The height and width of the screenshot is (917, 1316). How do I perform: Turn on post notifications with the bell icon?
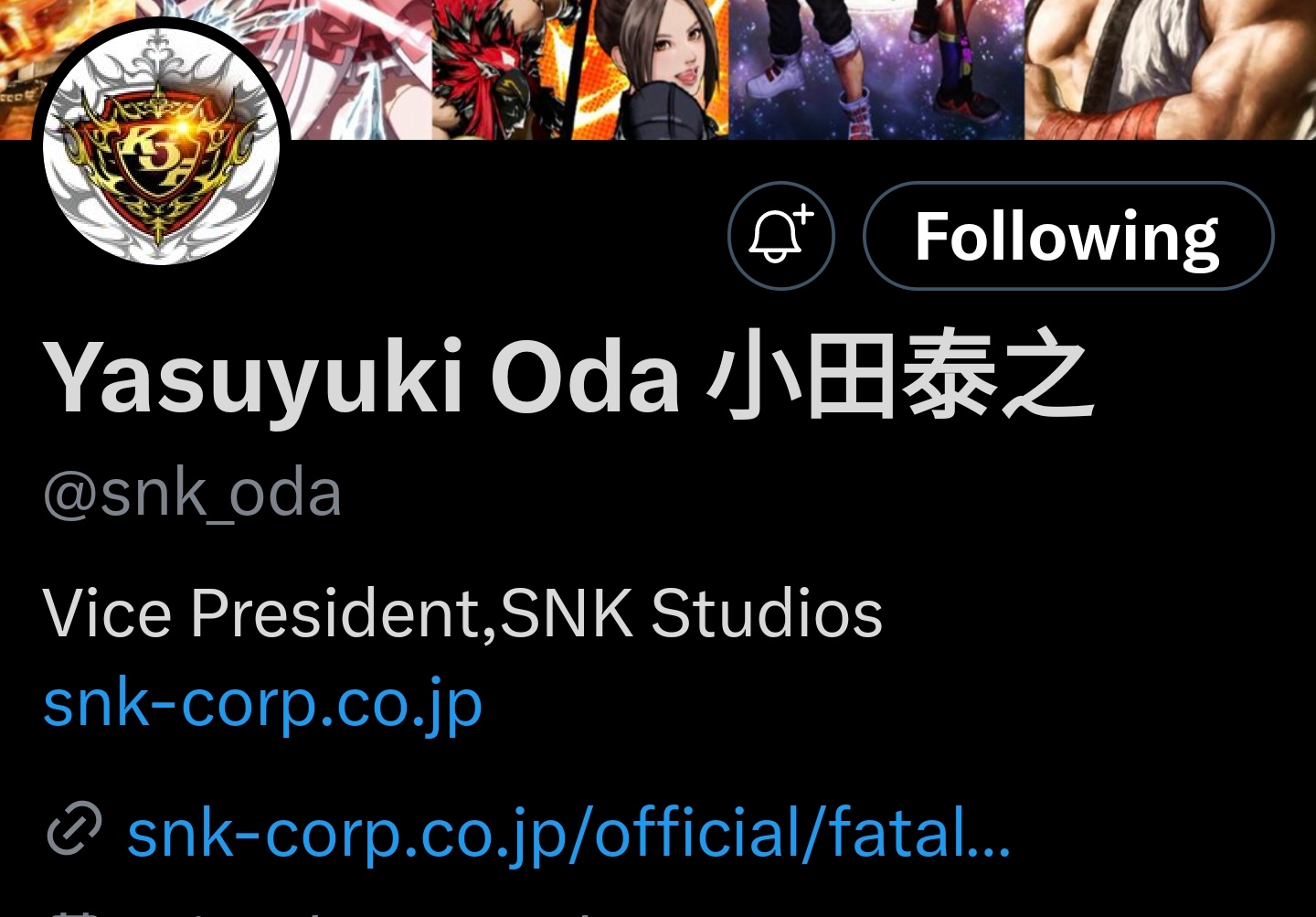click(x=780, y=236)
